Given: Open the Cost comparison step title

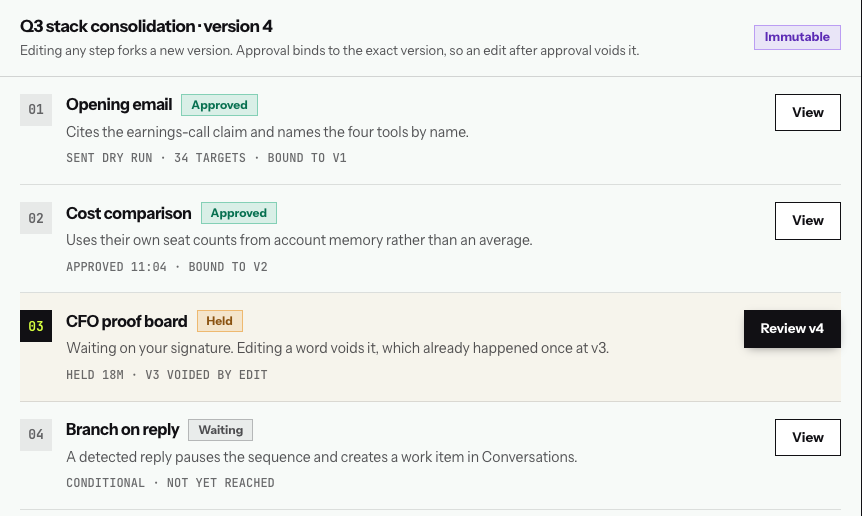Looking at the screenshot, I should 129,213.
